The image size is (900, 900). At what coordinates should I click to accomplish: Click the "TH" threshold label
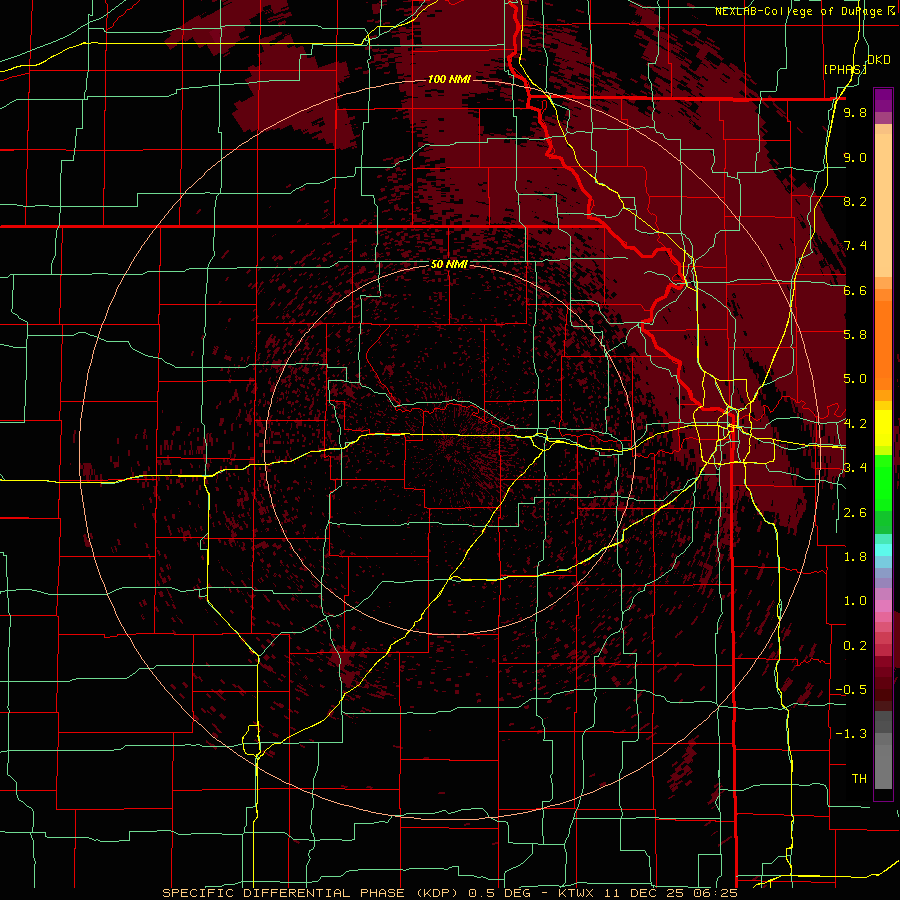click(x=859, y=779)
